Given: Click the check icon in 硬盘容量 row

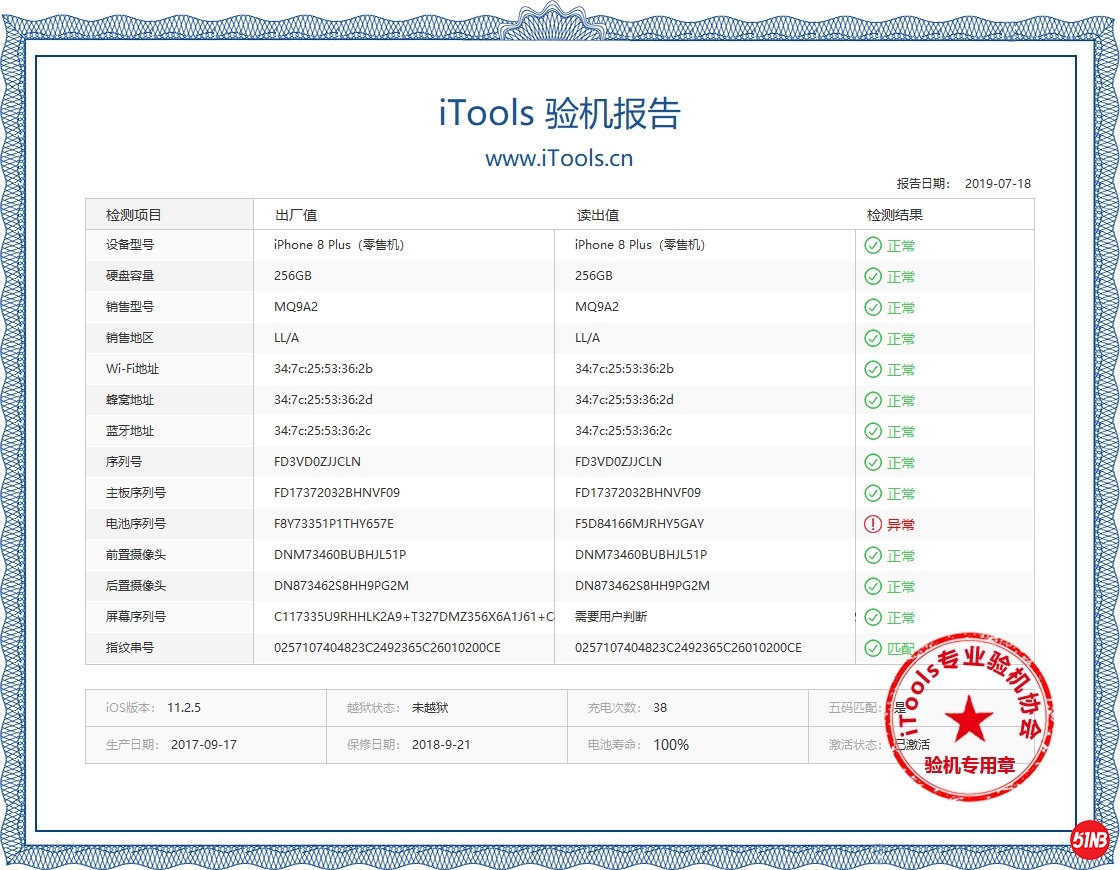Looking at the screenshot, I should click(873, 276).
